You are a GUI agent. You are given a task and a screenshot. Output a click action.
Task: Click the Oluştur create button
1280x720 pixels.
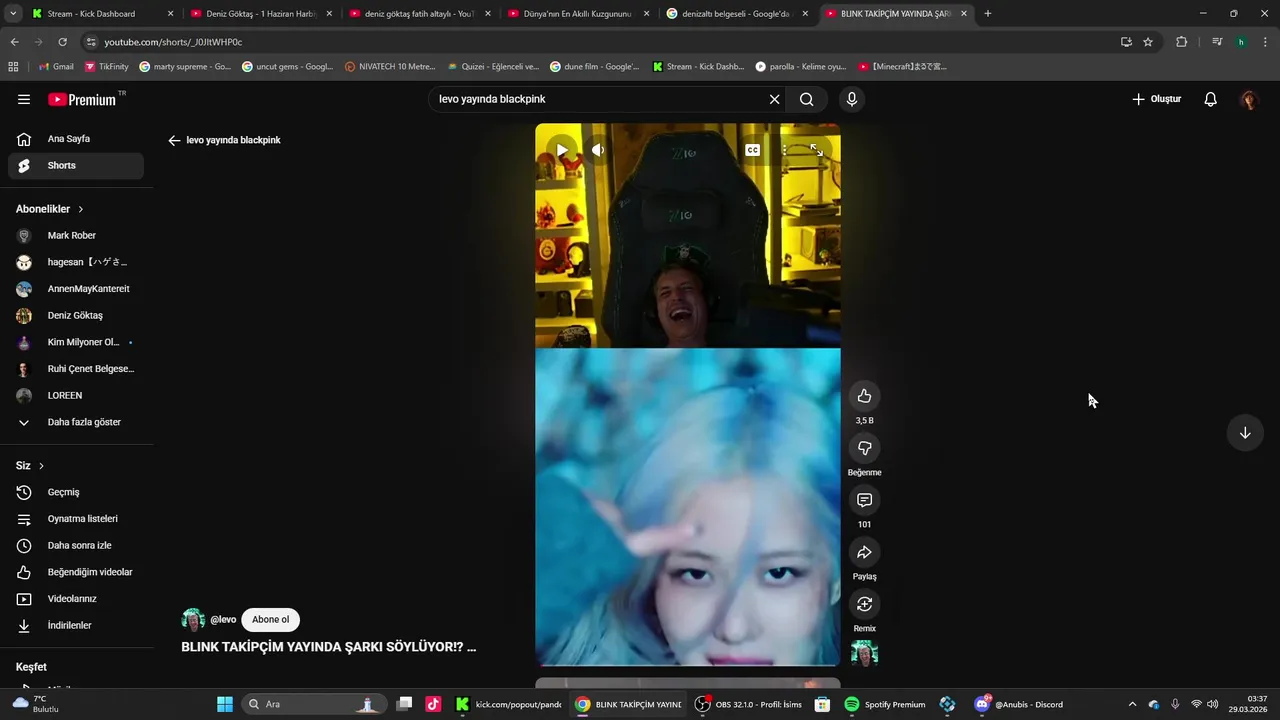pyautogui.click(x=1156, y=99)
